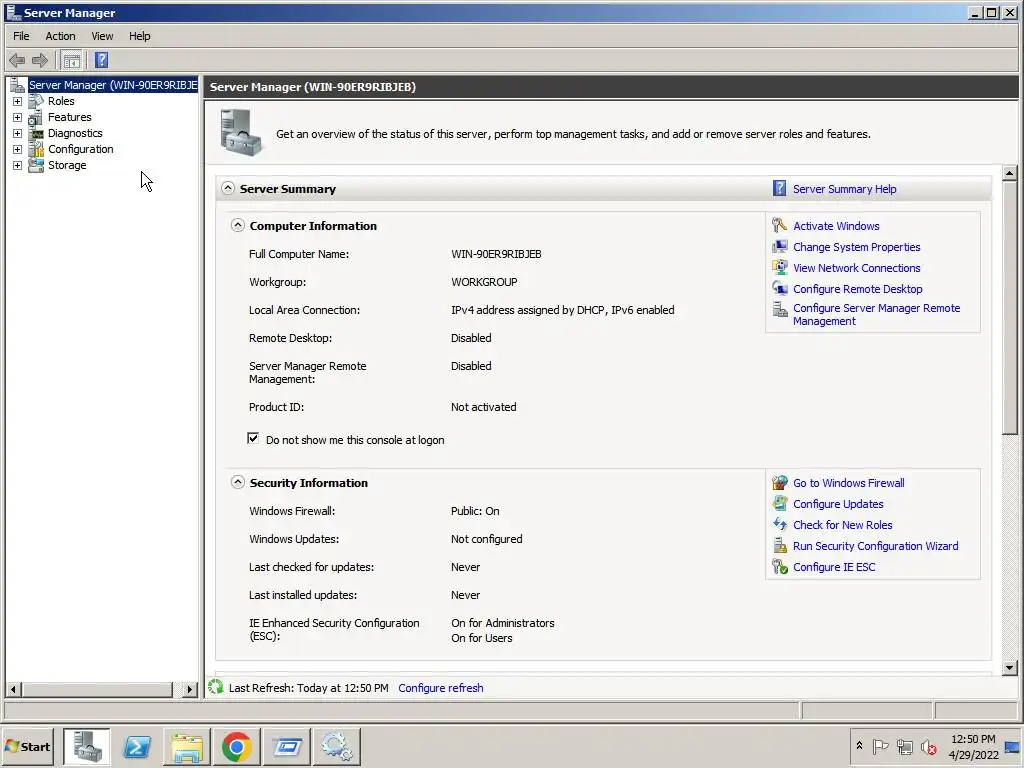
Task: Click the Storage node icon in tree
Action: pos(36,165)
